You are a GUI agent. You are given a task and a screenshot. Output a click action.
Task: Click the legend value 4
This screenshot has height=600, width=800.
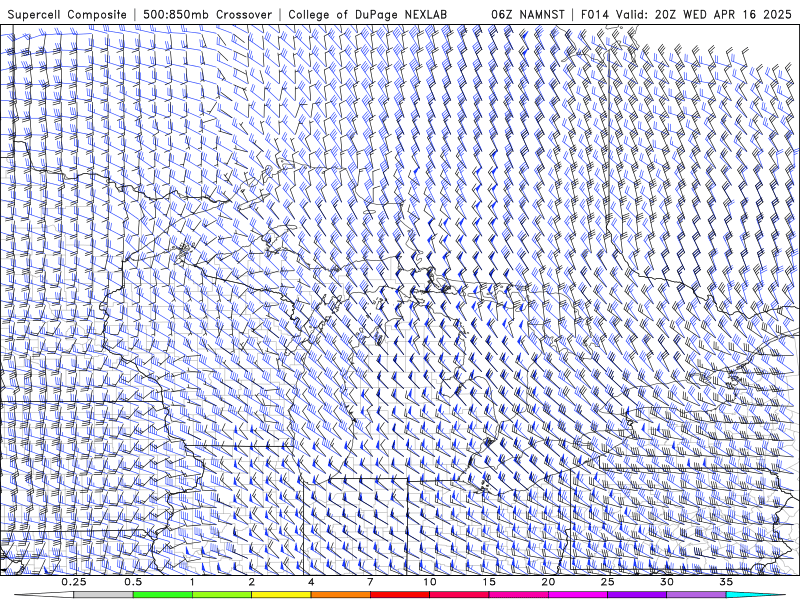pos(311,582)
